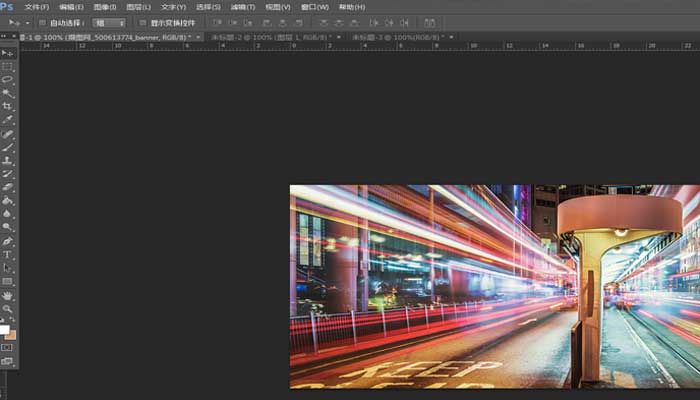This screenshot has width=700, height=400.
Task: Select the Horizontal Type tool
Action: (x=7, y=255)
